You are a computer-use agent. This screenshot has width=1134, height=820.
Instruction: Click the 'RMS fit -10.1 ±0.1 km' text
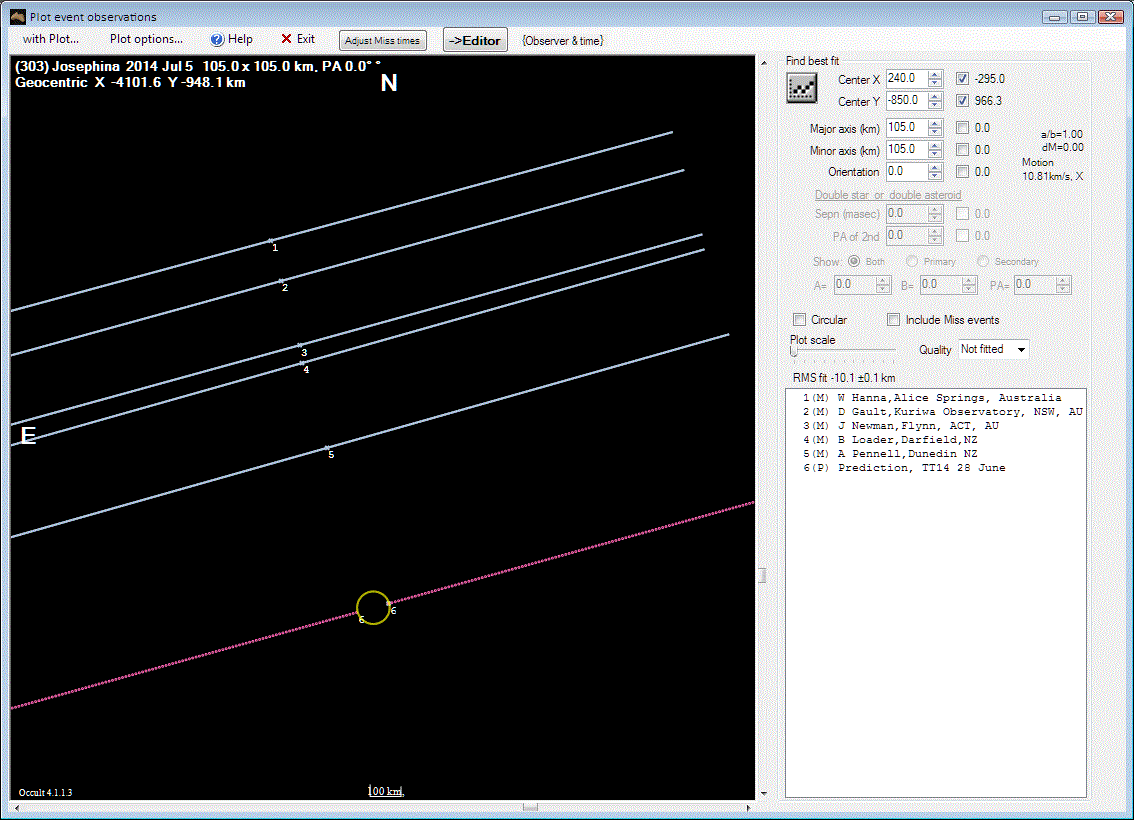[x=844, y=378]
